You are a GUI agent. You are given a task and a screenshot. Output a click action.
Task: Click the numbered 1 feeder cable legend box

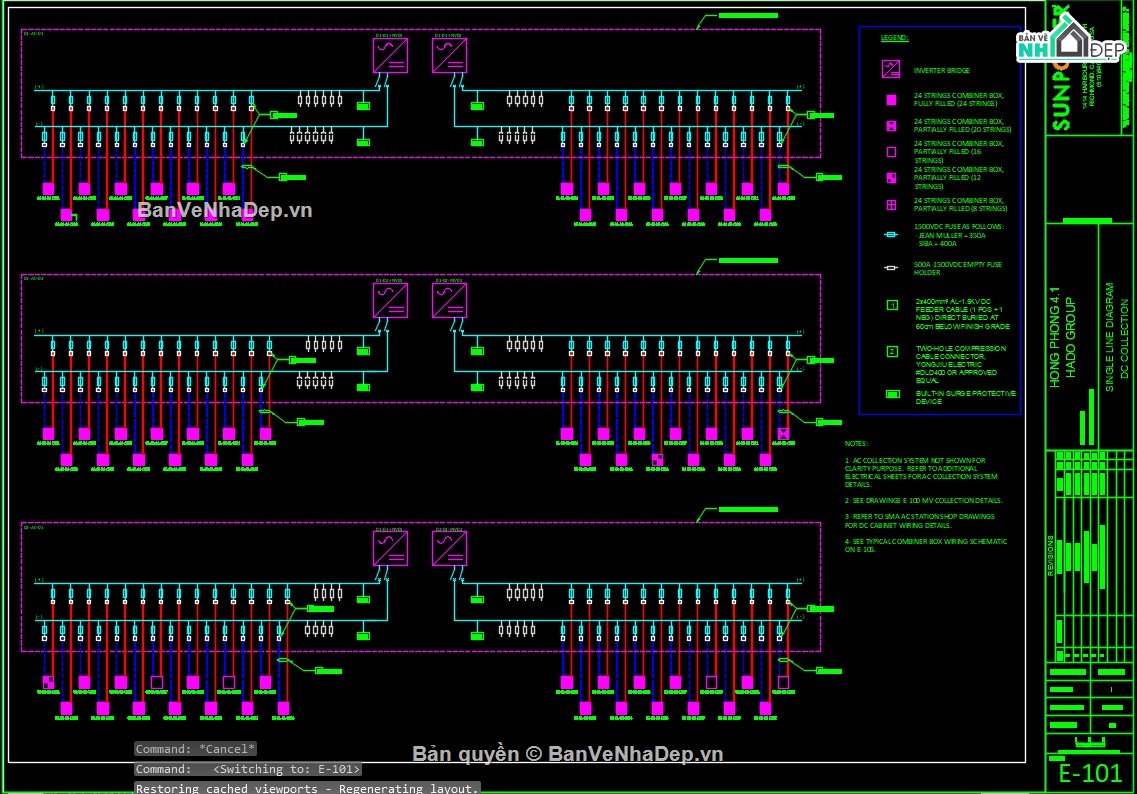pos(891,305)
